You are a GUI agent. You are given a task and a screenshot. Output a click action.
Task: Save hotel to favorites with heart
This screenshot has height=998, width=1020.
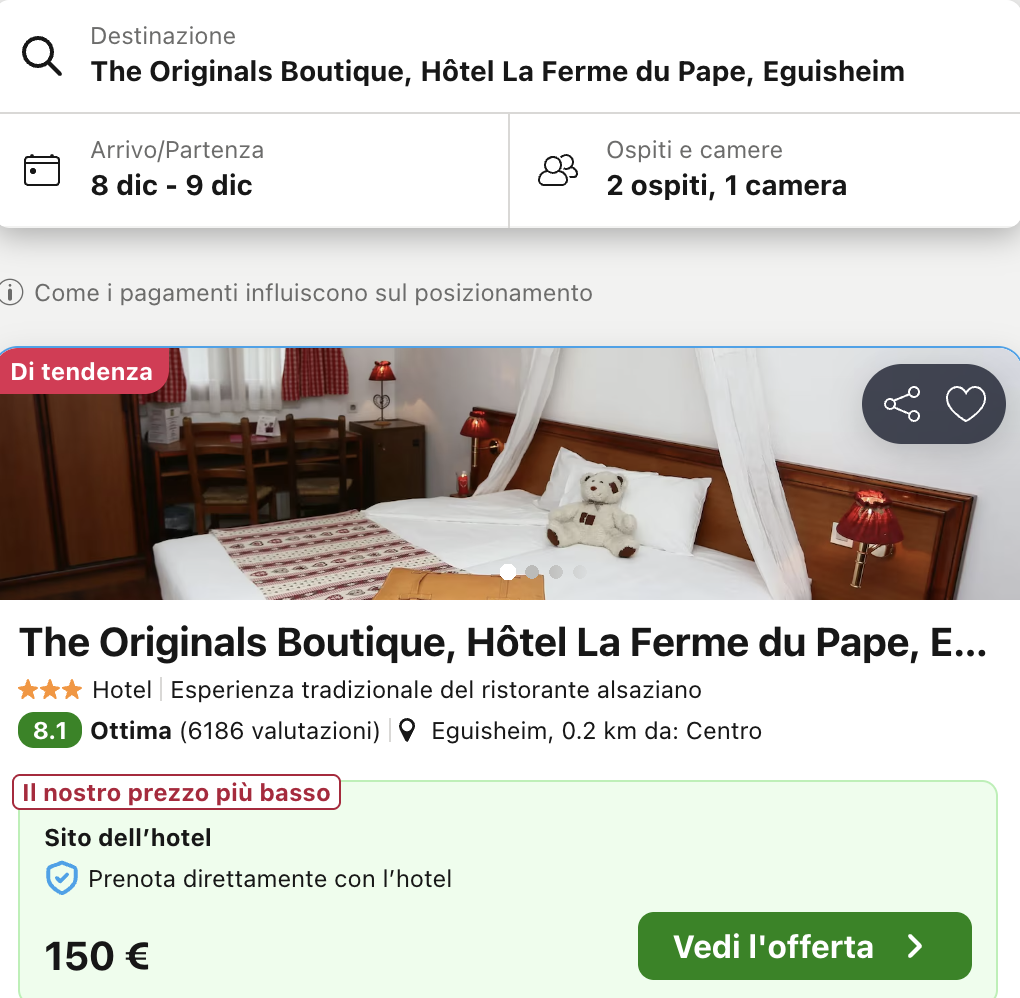click(x=966, y=404)
